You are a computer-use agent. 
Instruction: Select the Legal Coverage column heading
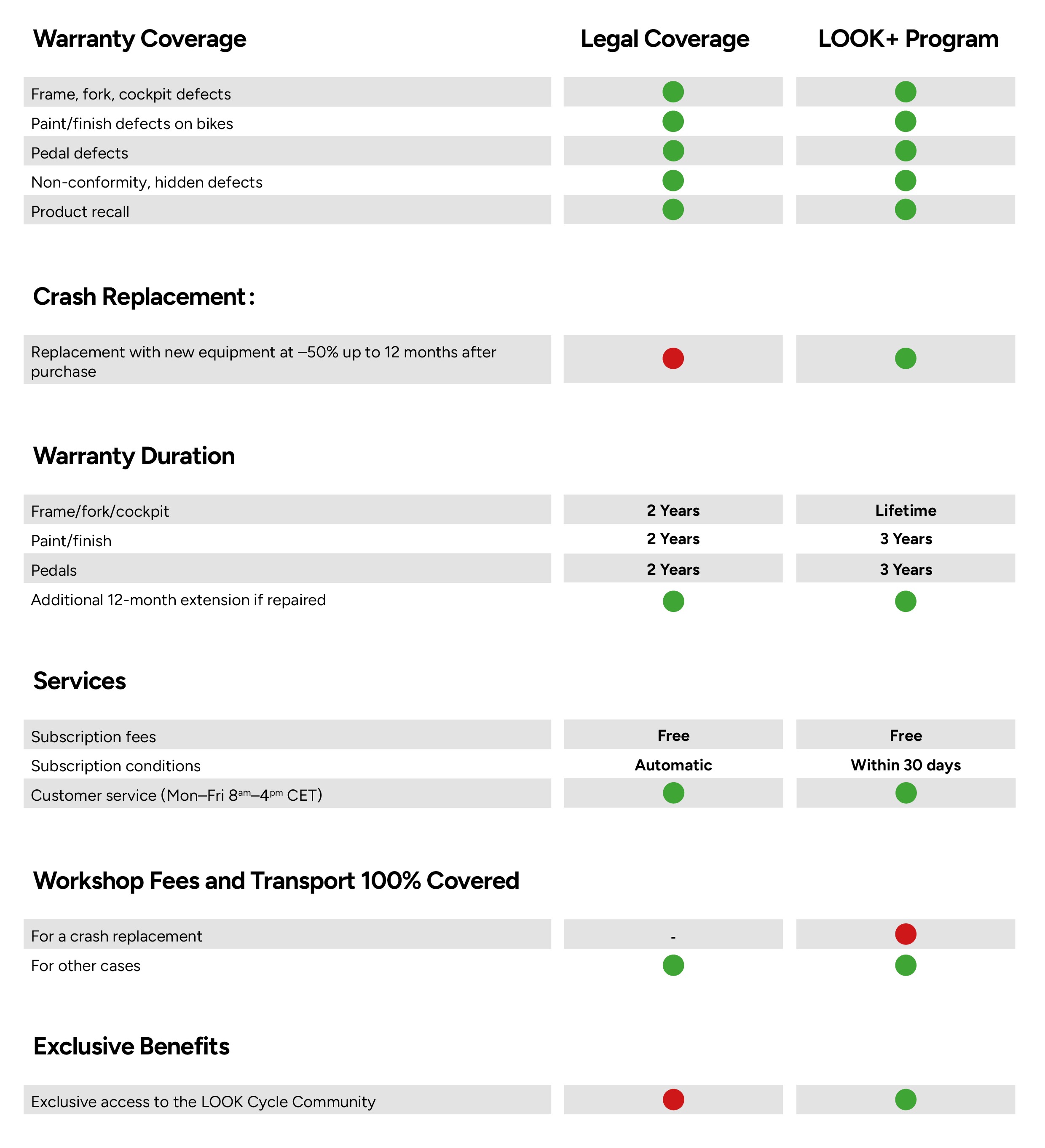(x=665, y=39)
